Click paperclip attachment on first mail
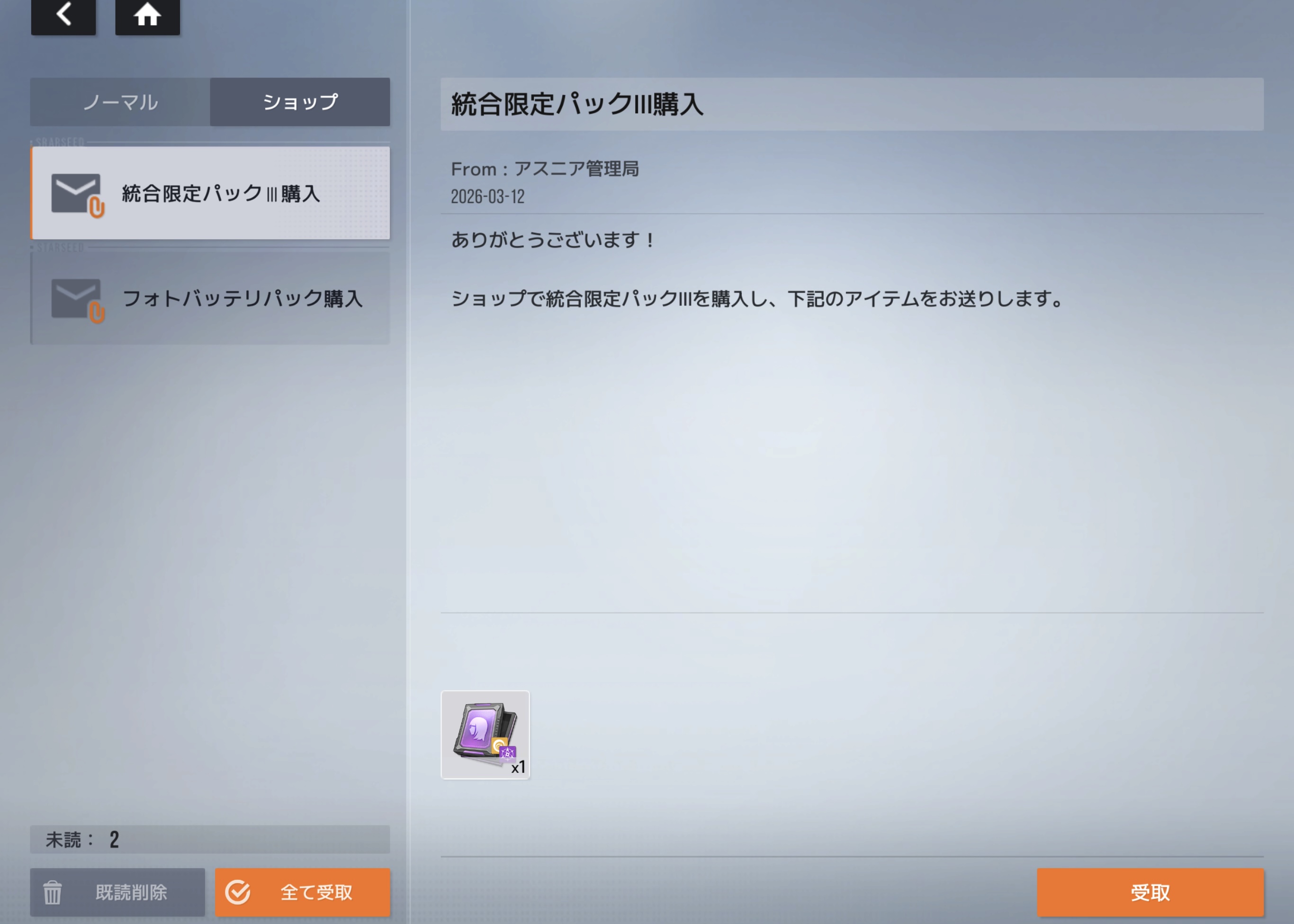The width and height of the screenshot is (1294, 924). tap(97, 207)
